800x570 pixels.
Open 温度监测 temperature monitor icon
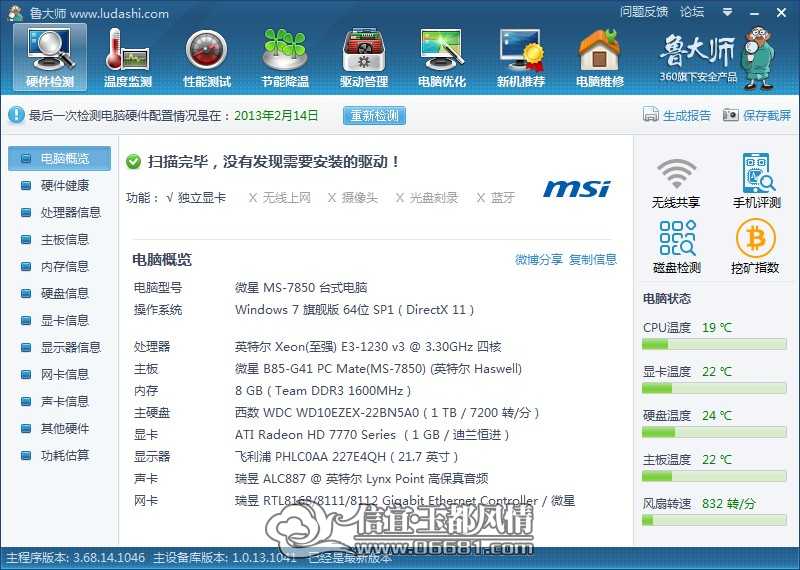(128, 57)
